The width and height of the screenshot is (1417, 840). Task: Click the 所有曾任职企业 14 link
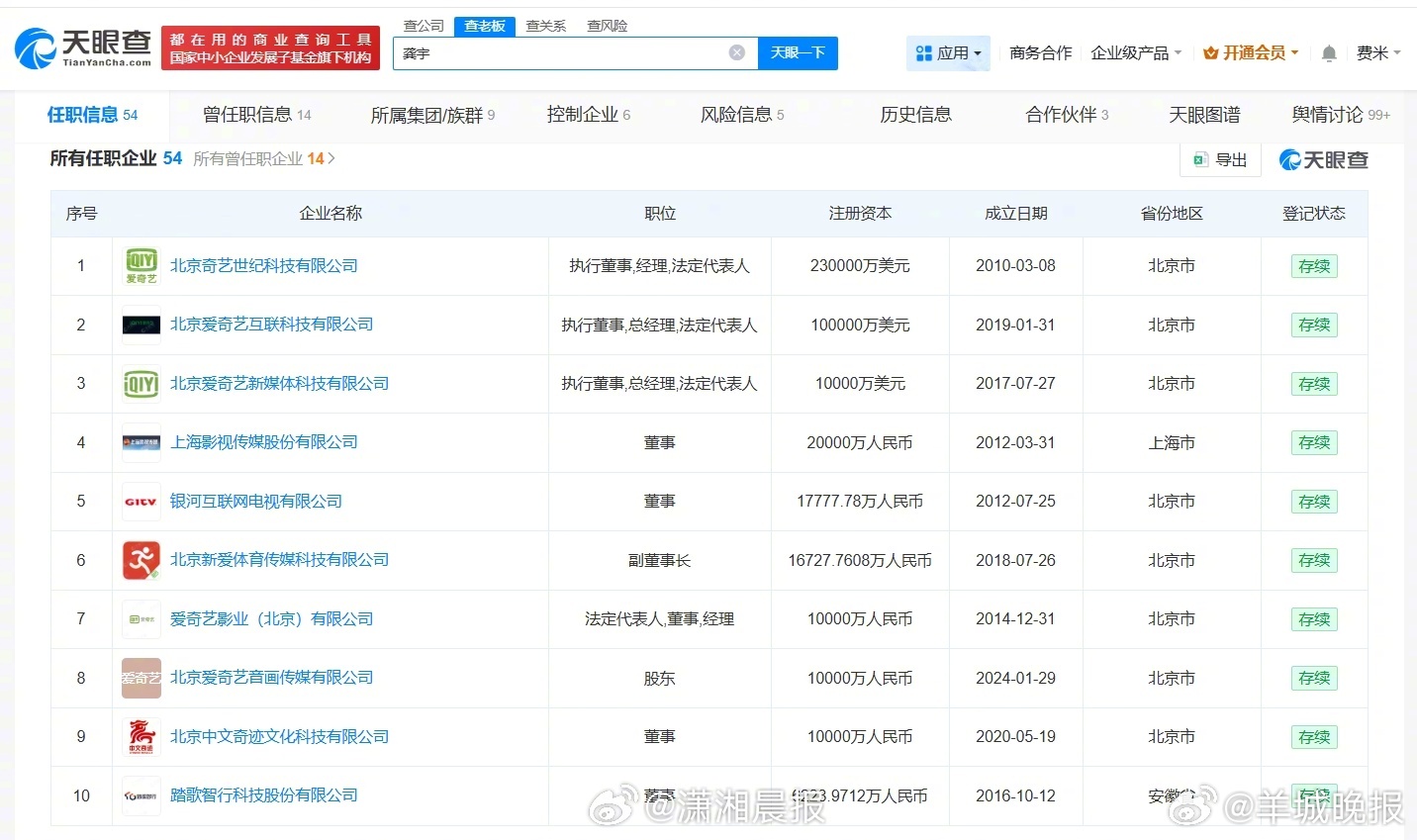pyautogui.click(x=263, y=158)
